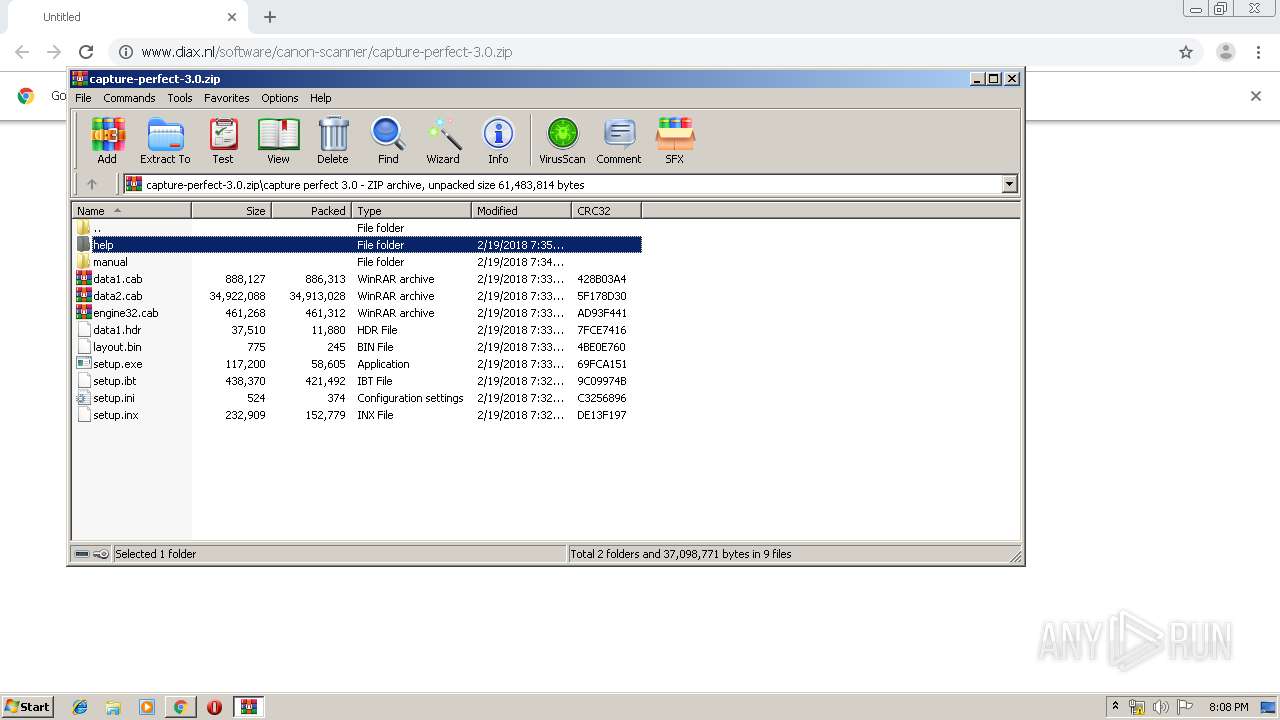
Task: Open the Options menu
Action: point(280,98)
